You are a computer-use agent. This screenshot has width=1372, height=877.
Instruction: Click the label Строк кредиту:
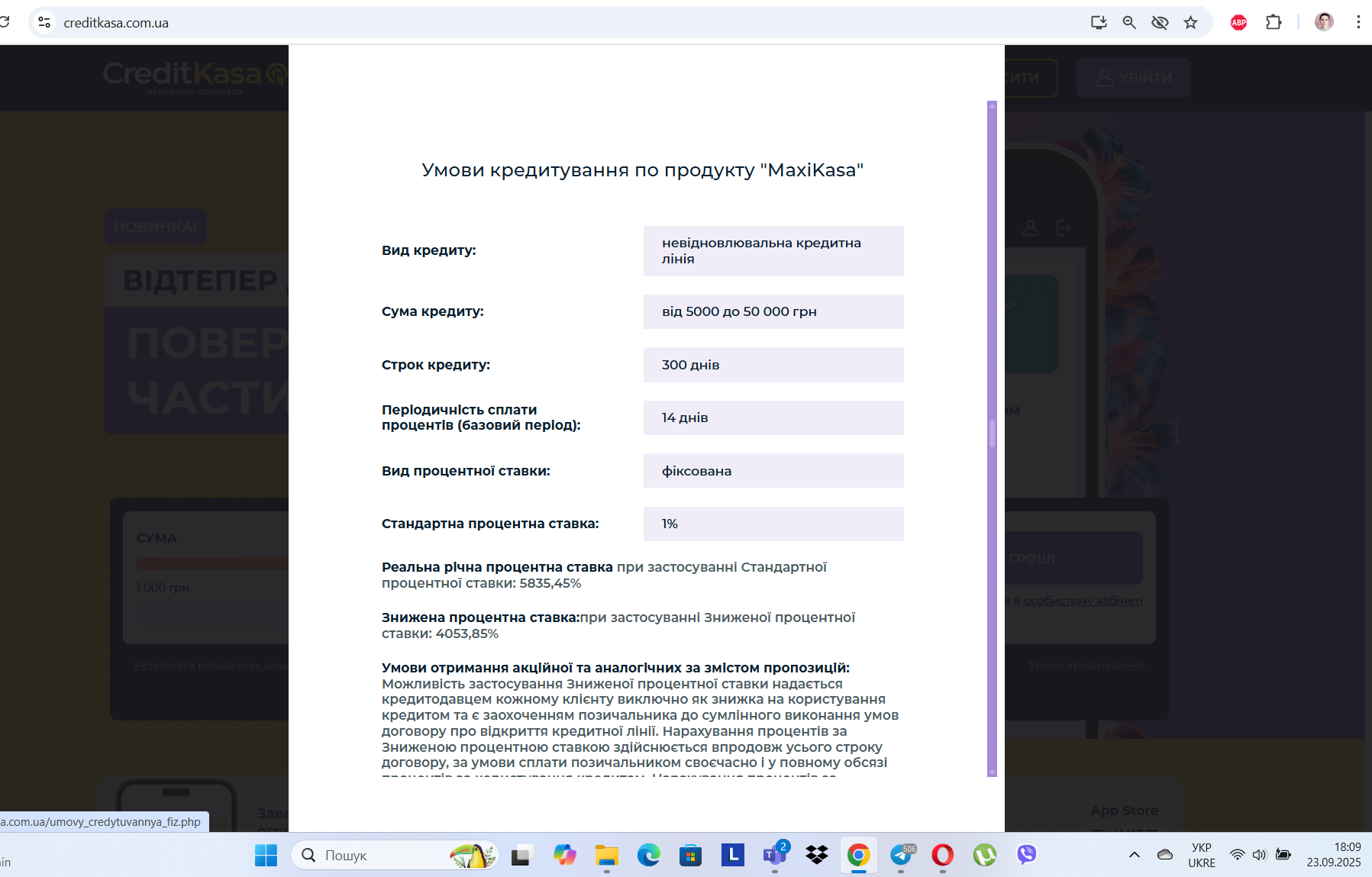tap(436, 365)
